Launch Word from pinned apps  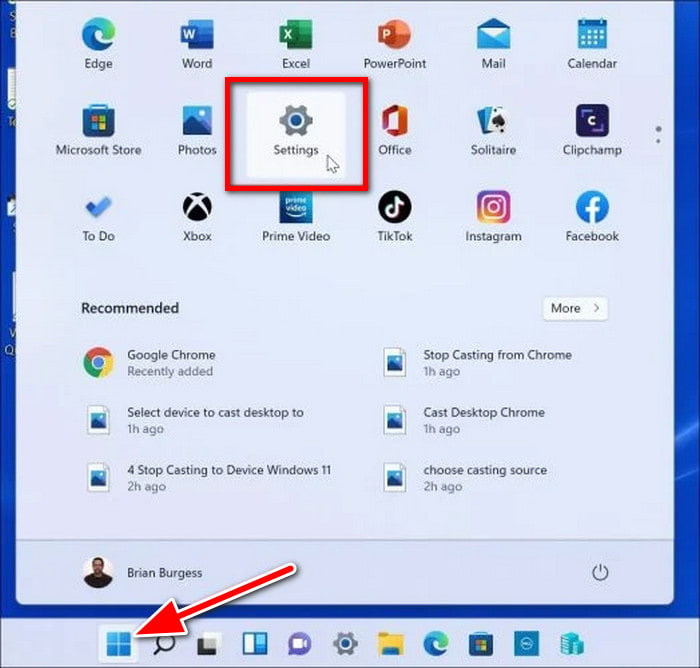tap(197, 44)
